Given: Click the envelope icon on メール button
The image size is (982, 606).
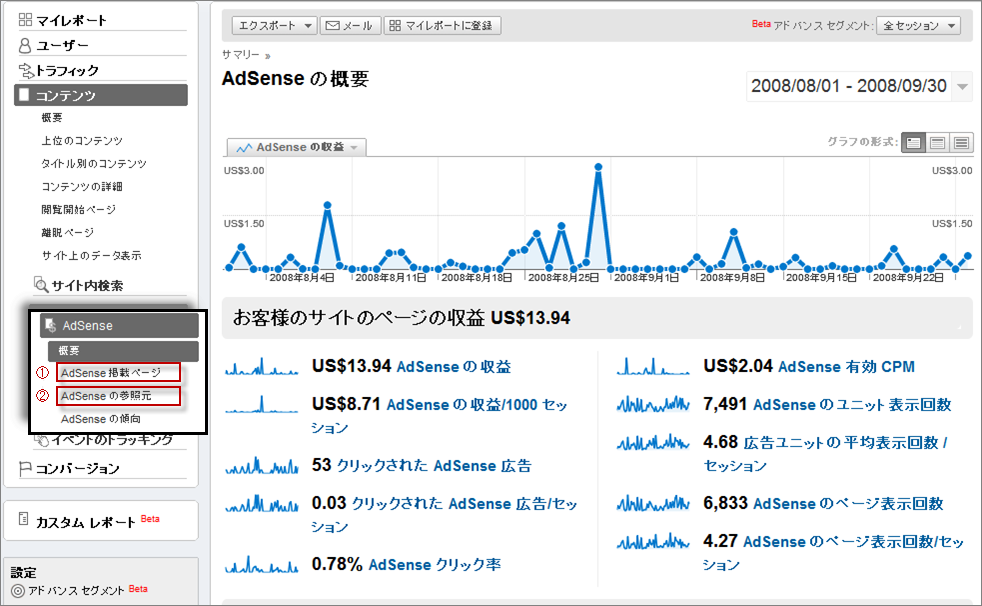Looking at the screenshot, I should (333, 26).
